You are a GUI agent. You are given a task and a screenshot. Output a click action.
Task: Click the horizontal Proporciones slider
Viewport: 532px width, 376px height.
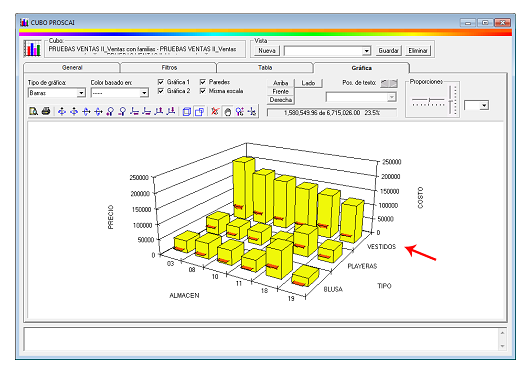tap(428, 101)
